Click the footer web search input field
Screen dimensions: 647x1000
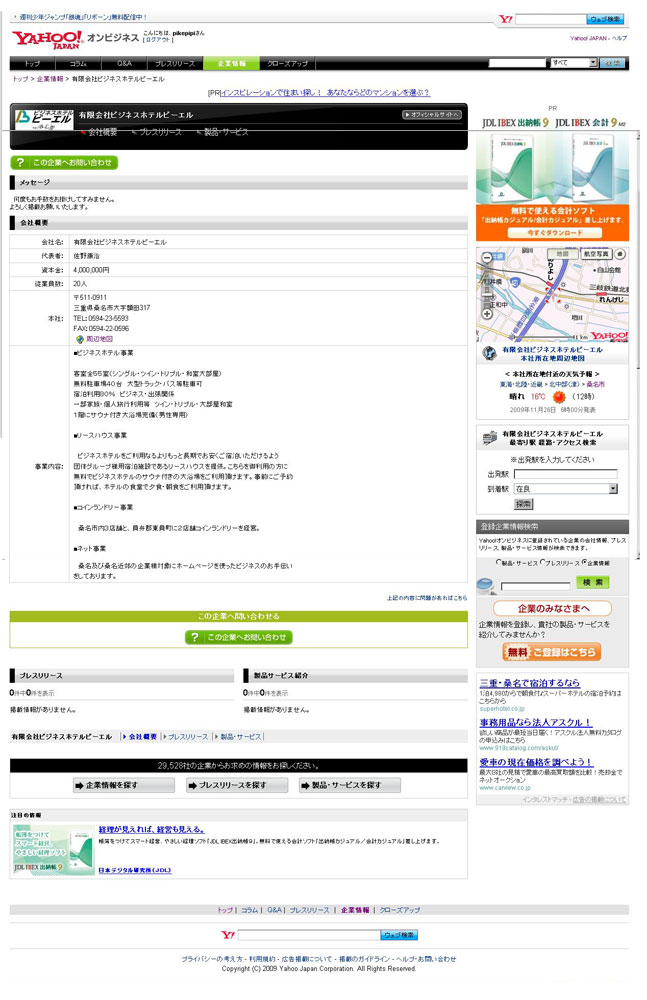point(308,935)
